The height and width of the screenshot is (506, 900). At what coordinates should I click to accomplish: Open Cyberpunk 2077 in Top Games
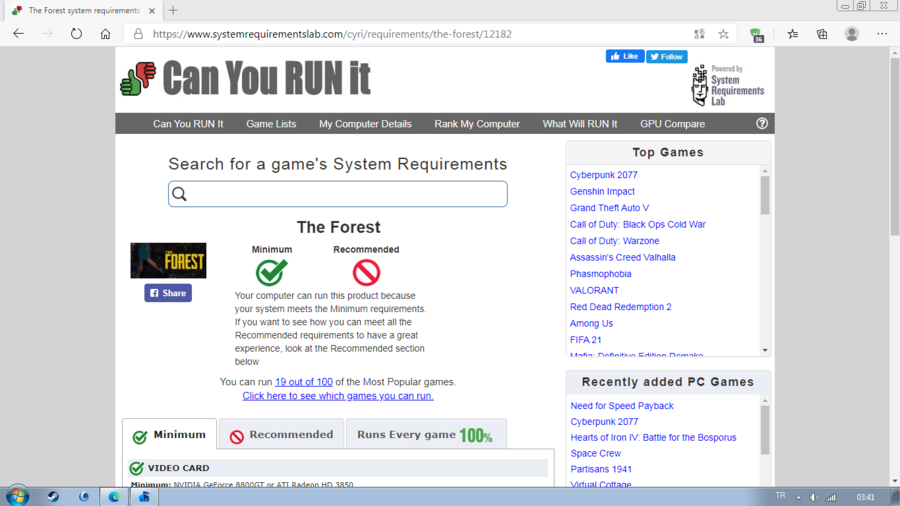[x=603, y=175]
